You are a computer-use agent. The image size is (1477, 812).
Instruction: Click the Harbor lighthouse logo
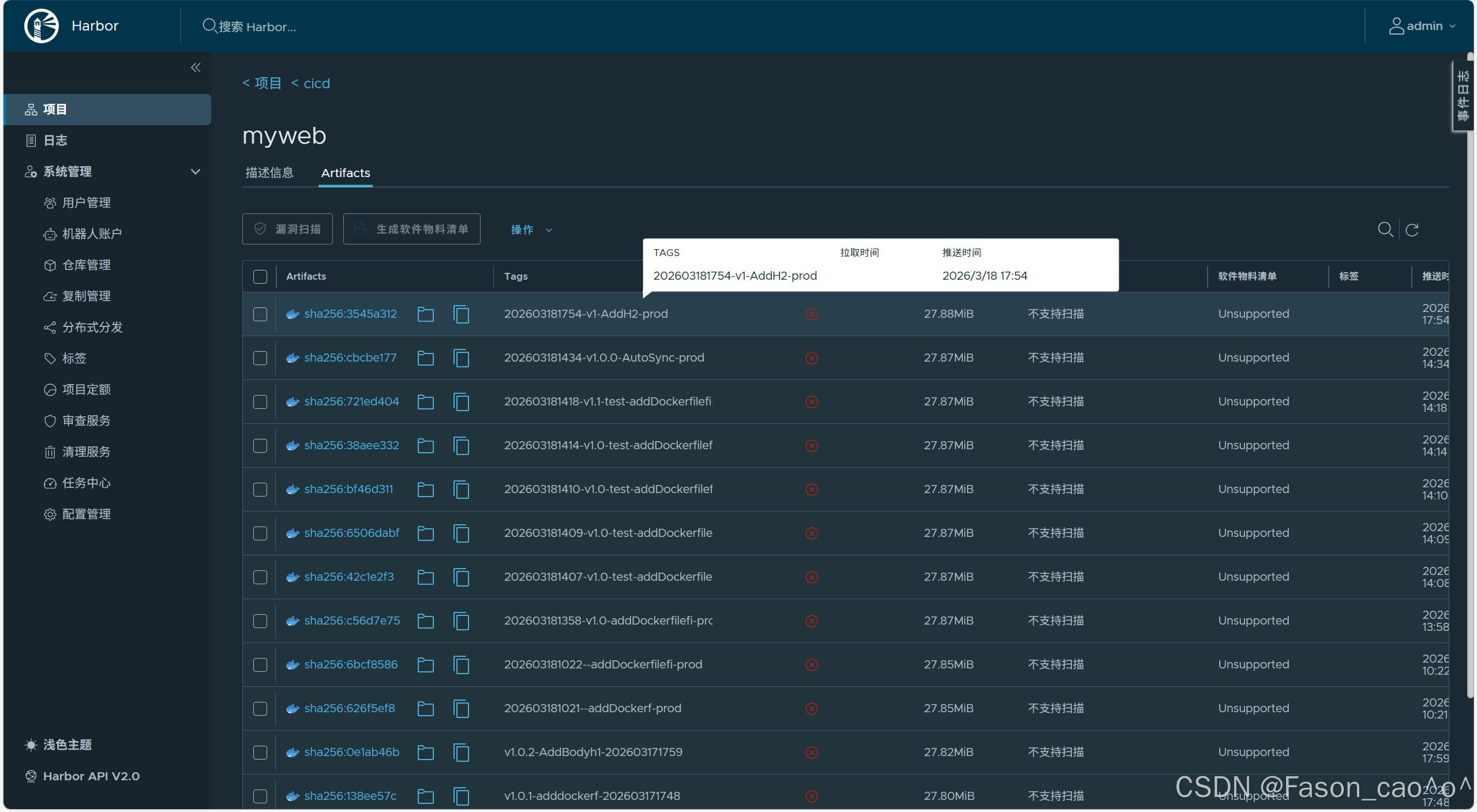click(x=41, y=26)
